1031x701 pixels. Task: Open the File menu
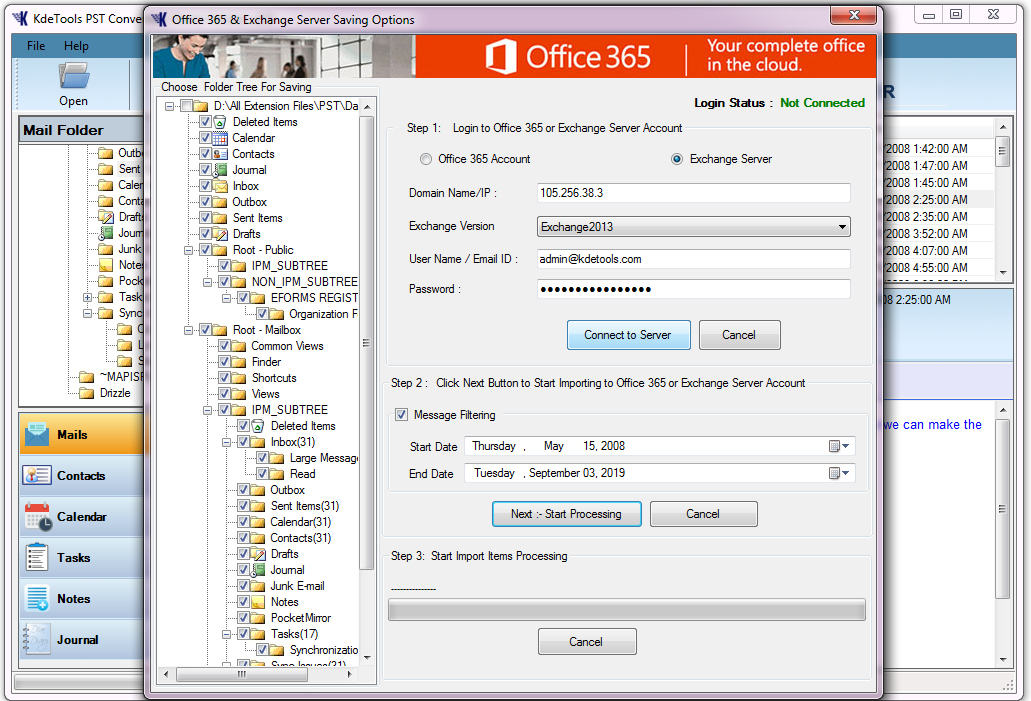pyautogui.click(x=35, y=45)
